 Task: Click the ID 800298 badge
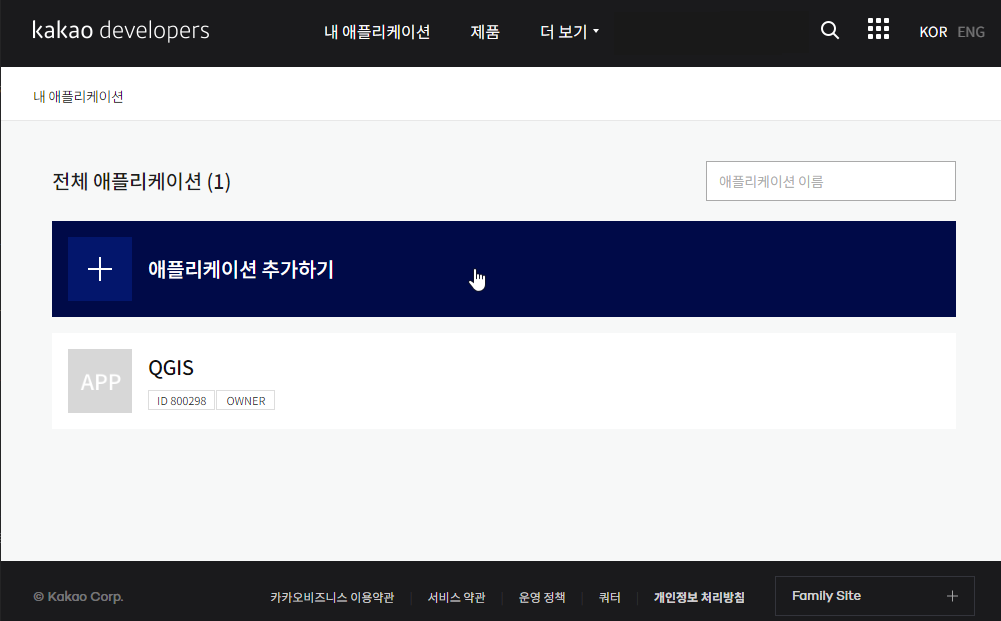(181, 401)
